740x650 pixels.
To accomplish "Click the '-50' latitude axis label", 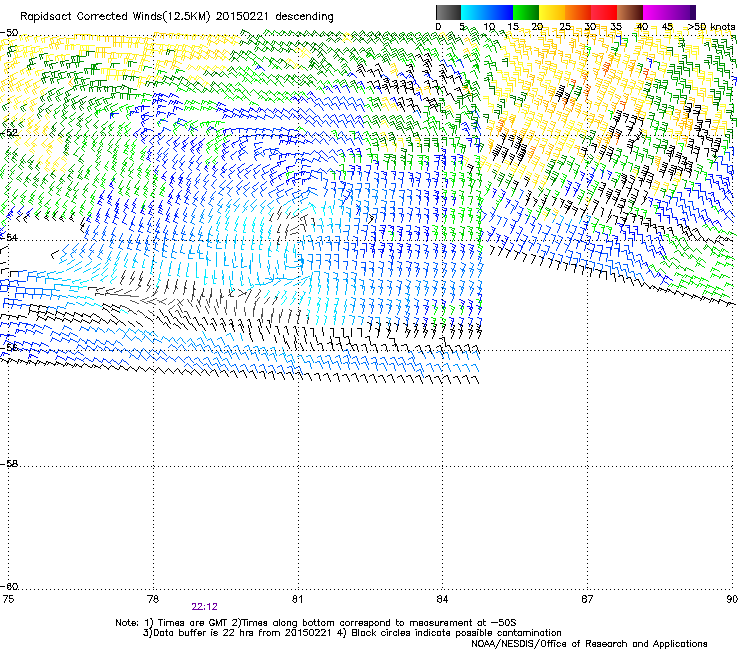I will pyautogui.click(x=9, y=33).
